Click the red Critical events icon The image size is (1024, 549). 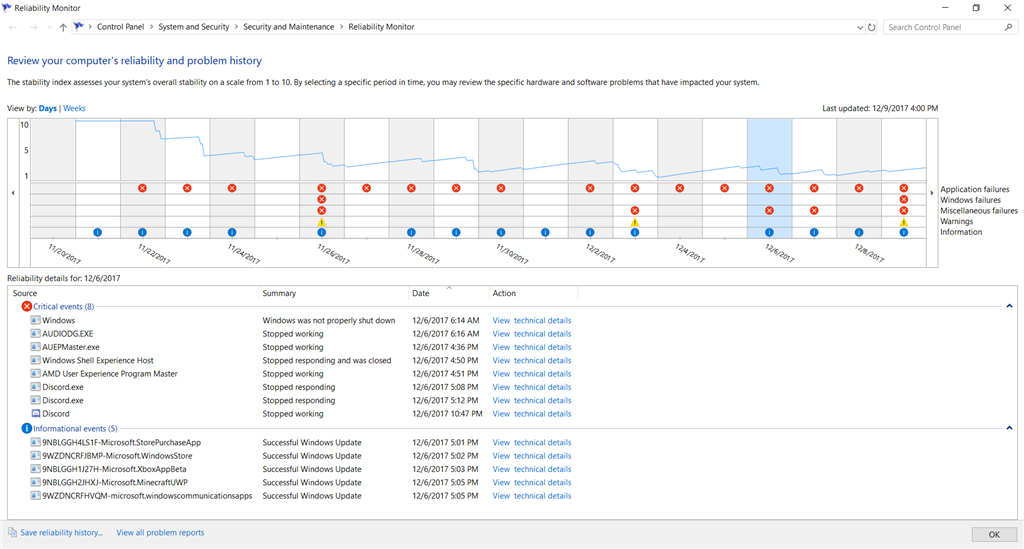click(x=27, y=306)
